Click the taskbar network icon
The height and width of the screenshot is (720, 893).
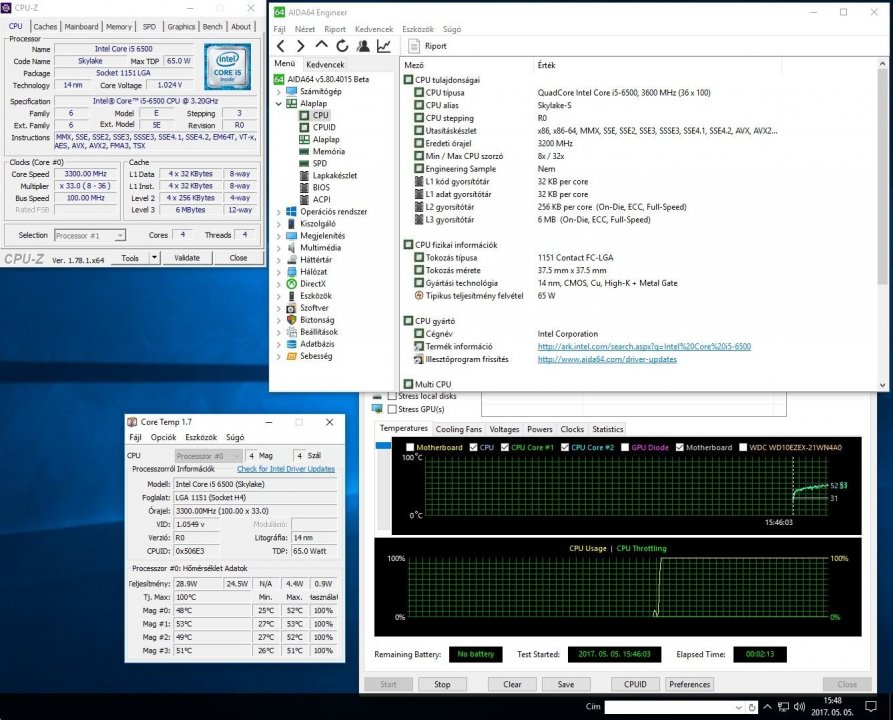(784, 707)
